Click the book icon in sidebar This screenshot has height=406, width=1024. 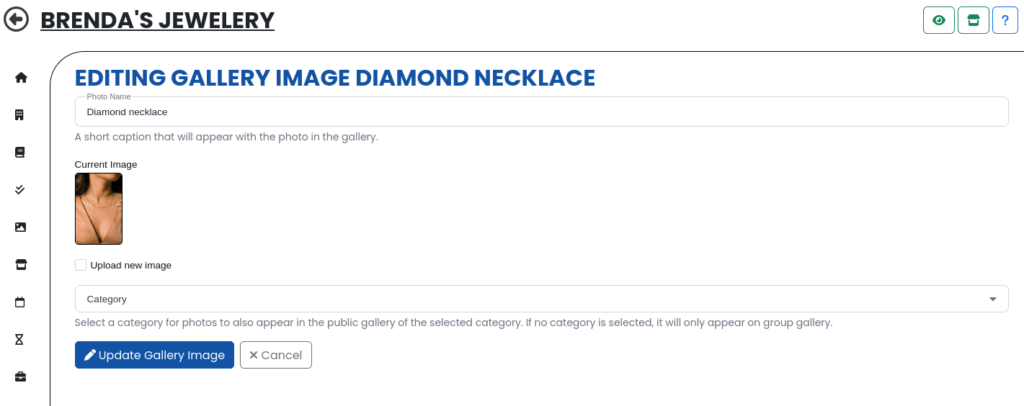[20, 152]
